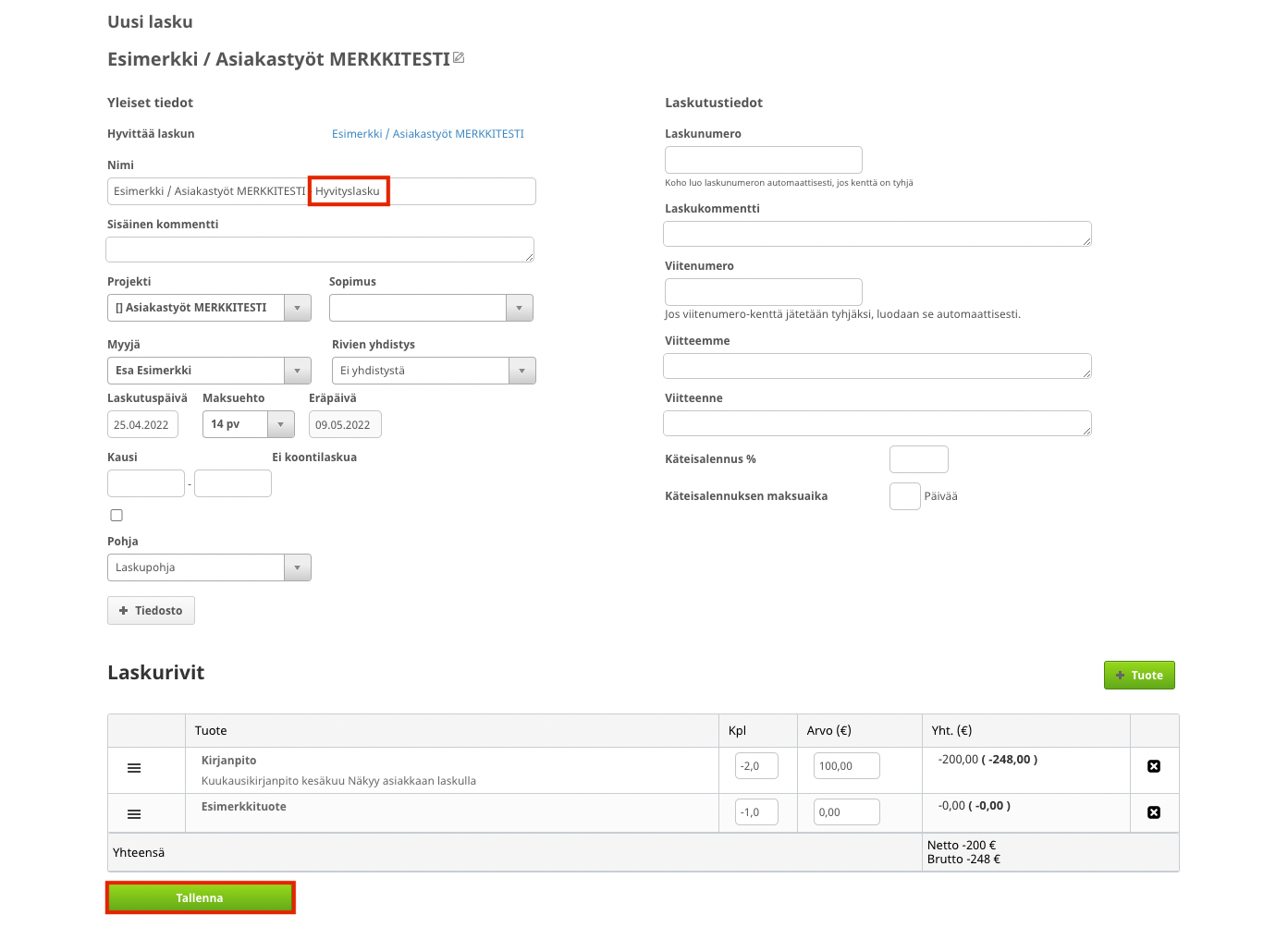Click the Esimerkkituote product name
This screenshot has height=927, width=1288.
[244, 807]
